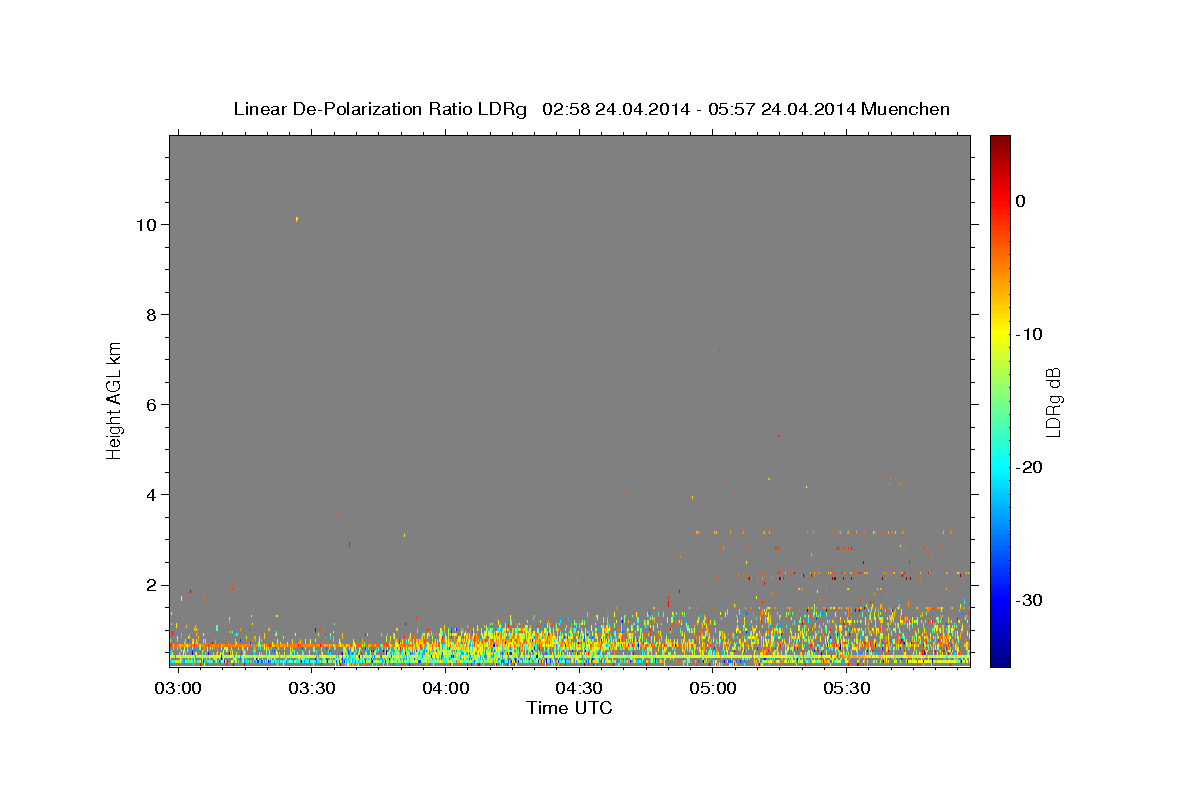Click the colorbar value '-20'
1200x800 pixels.
click(1029, 467)
